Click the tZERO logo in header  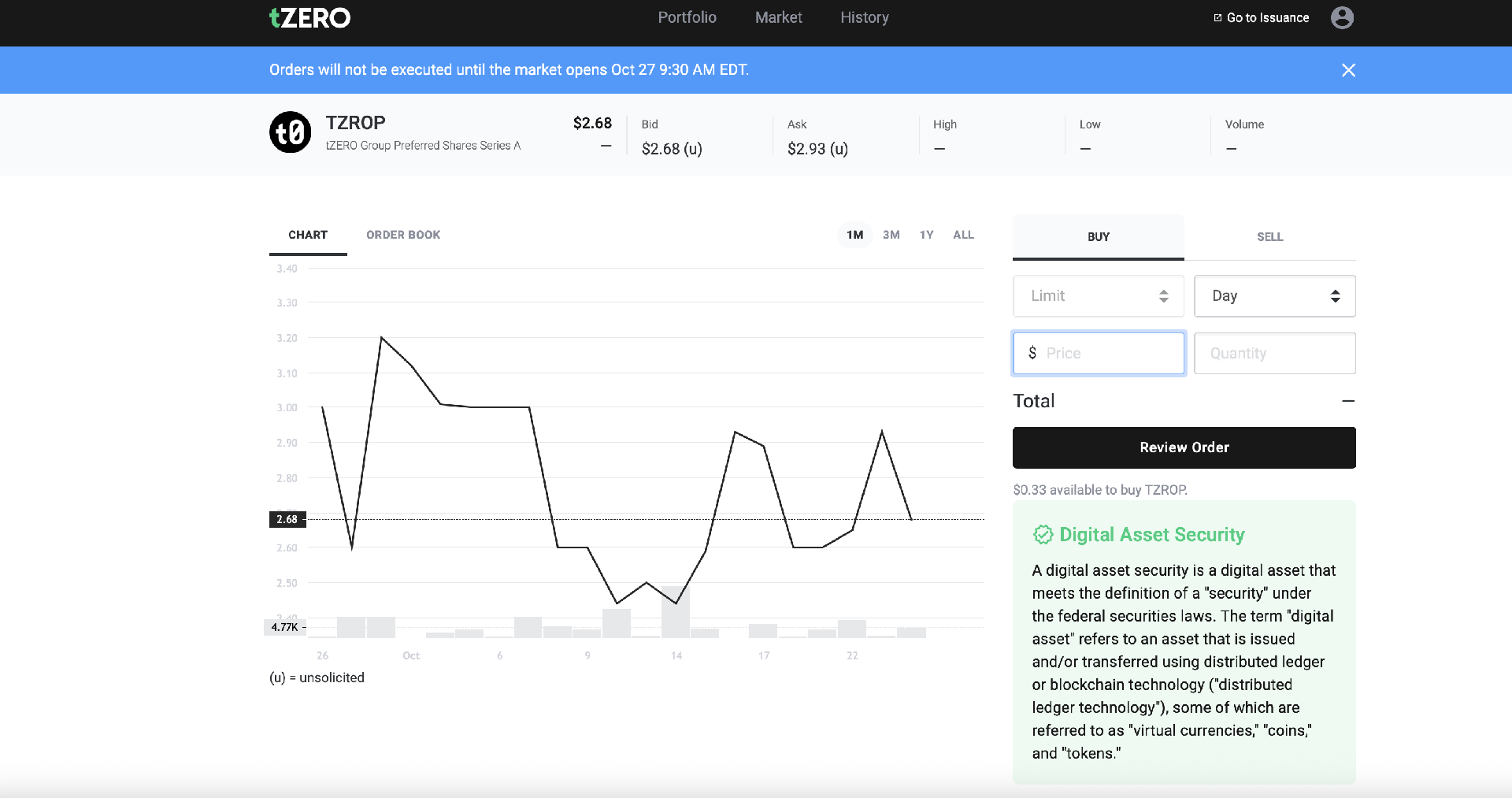pyautogui.click(x=309, y=18)
